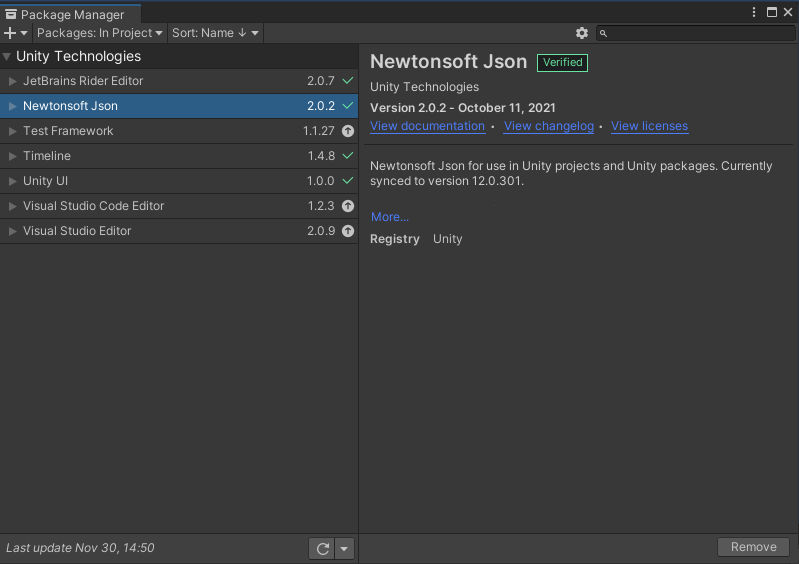
Task: Click the Last update Nov 30 status text
Action: [80, 548]
